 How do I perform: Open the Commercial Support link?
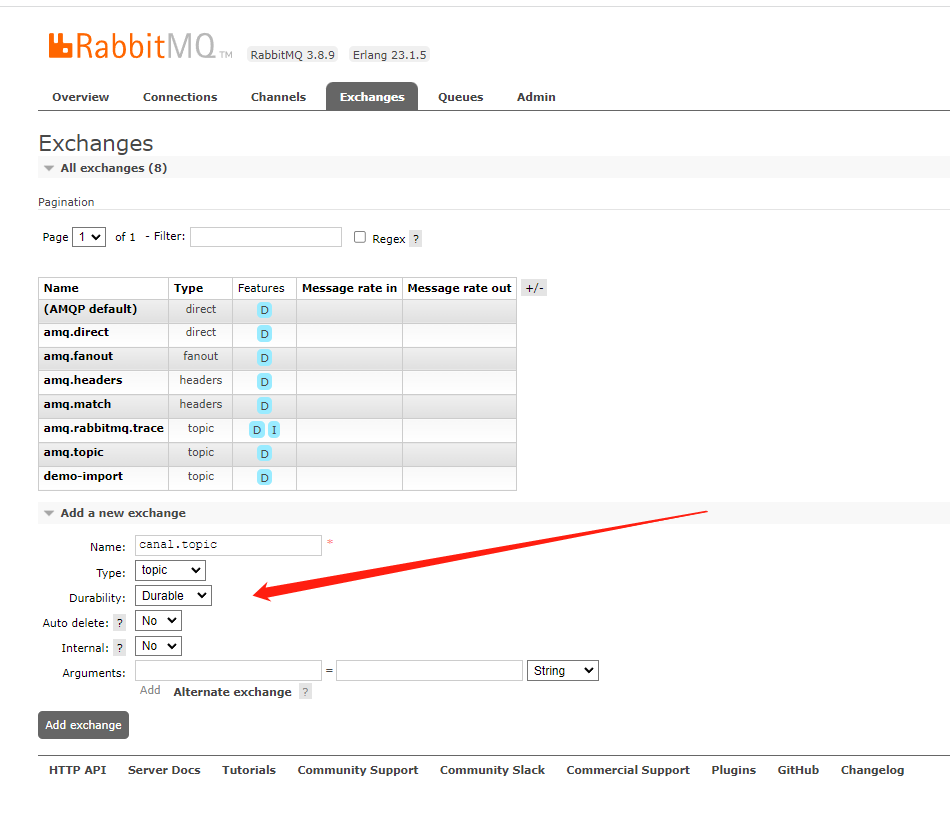628,770
